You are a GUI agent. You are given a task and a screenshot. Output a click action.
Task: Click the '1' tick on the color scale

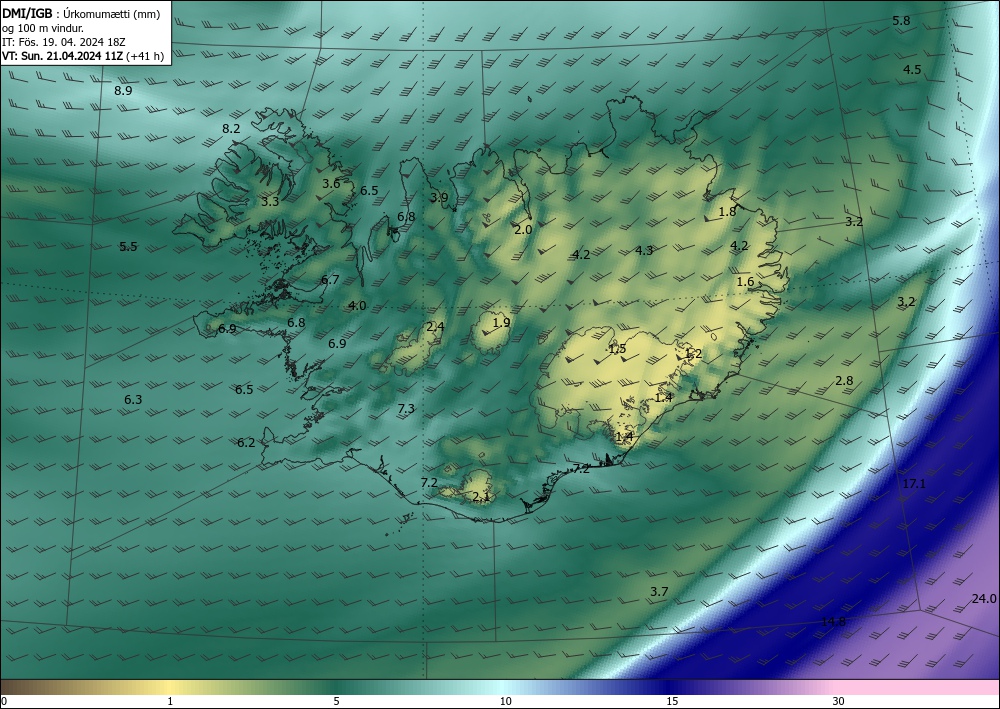(170, 702)
